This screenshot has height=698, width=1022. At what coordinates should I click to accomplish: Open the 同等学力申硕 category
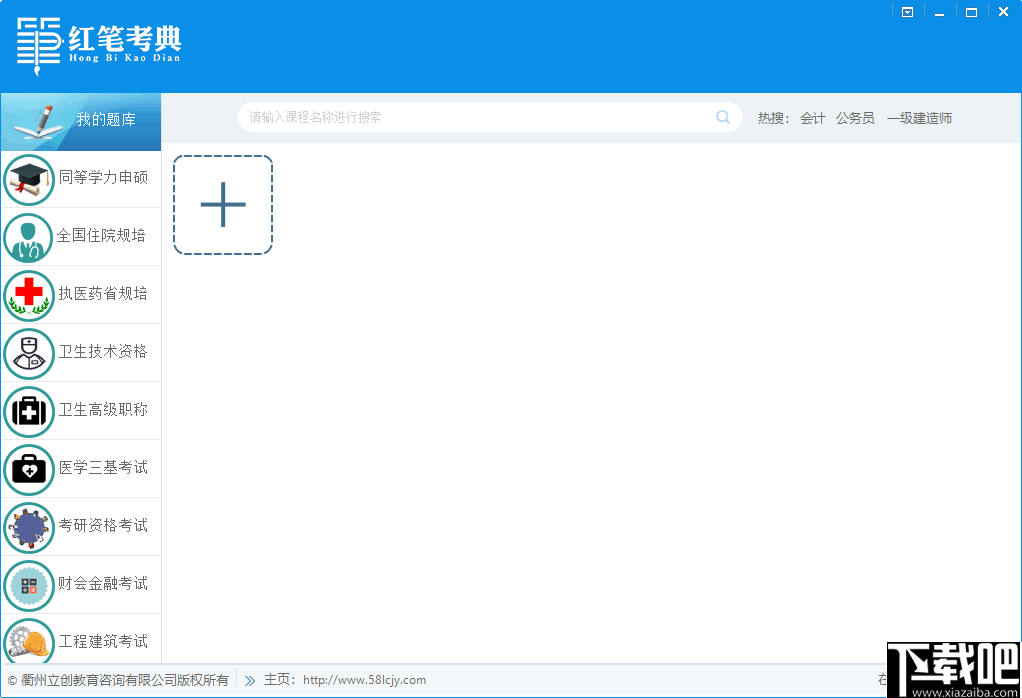pos(28,179)
